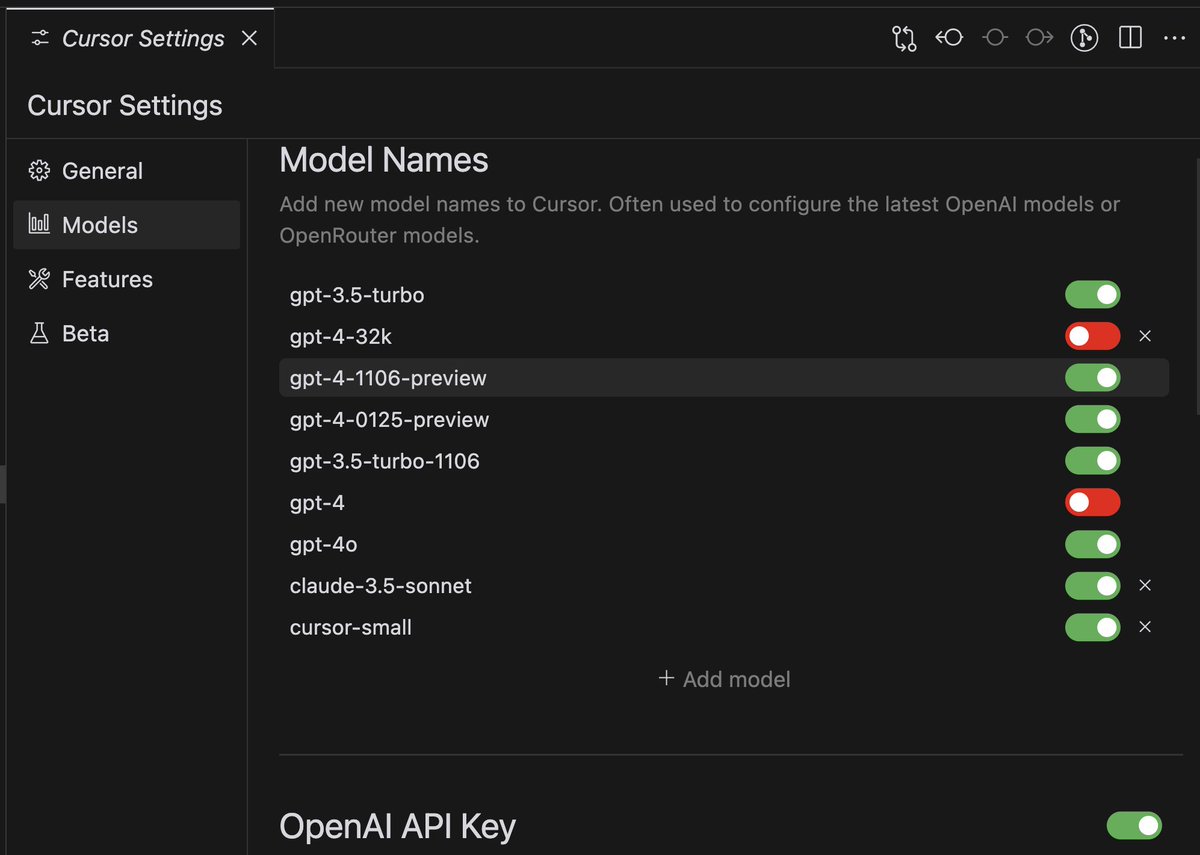Open the circled git branch icon
Viewport: 1200px width, 855px height.
pyautogui.click(x=1084, y=38)
